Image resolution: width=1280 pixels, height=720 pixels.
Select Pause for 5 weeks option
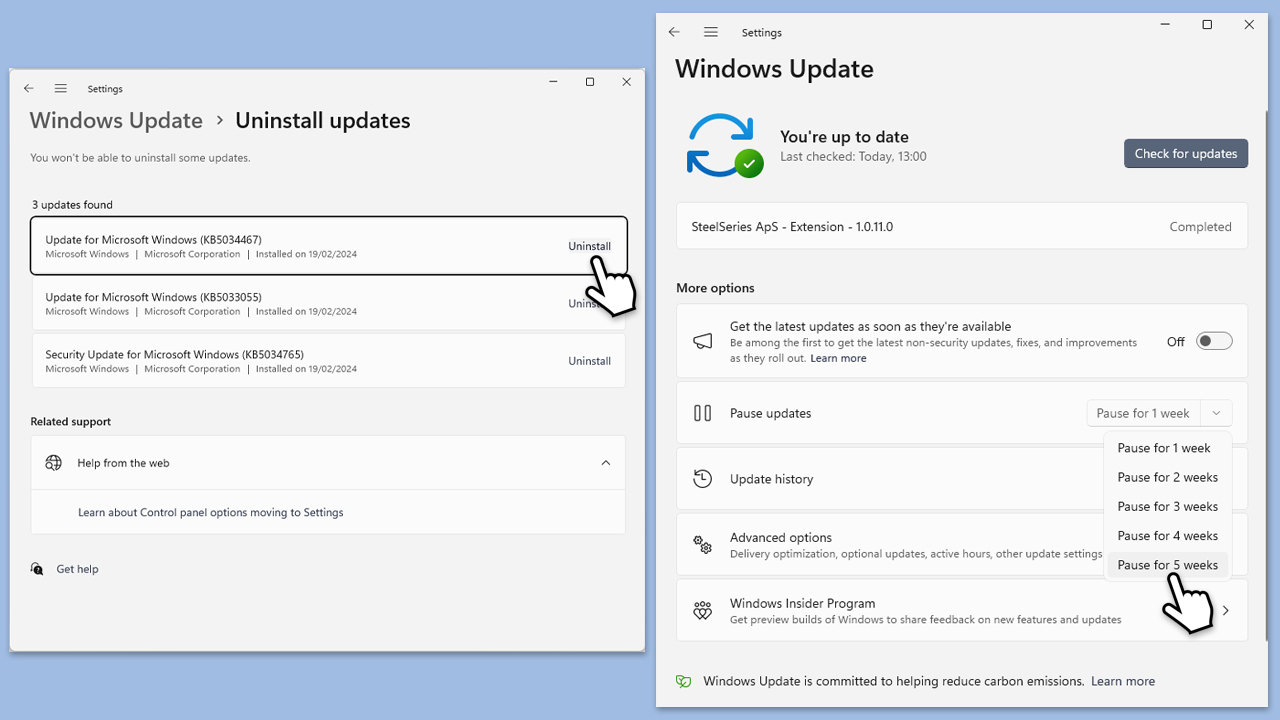1167,565
